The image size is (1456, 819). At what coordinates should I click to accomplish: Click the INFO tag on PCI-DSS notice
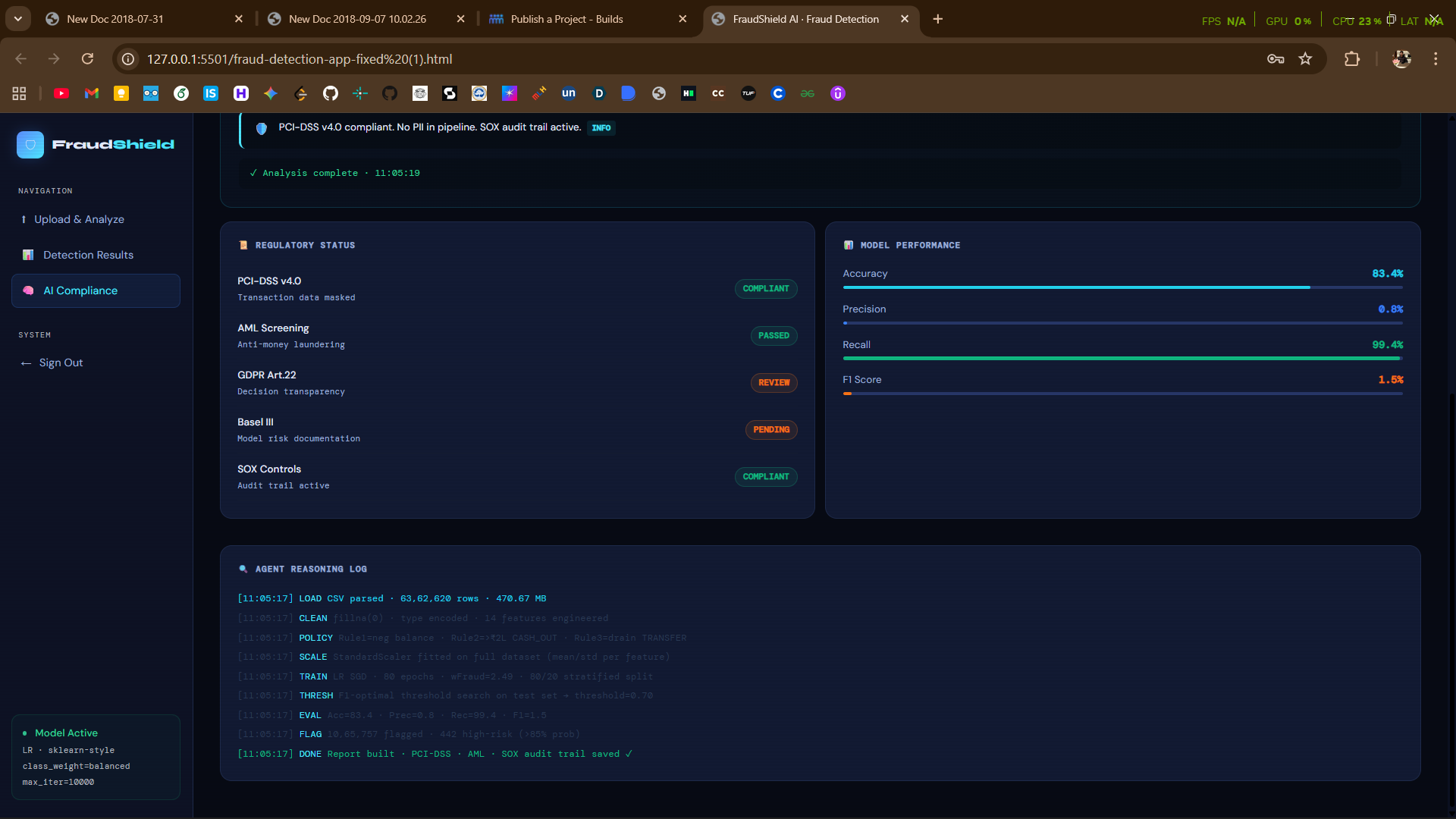point(601,127)
